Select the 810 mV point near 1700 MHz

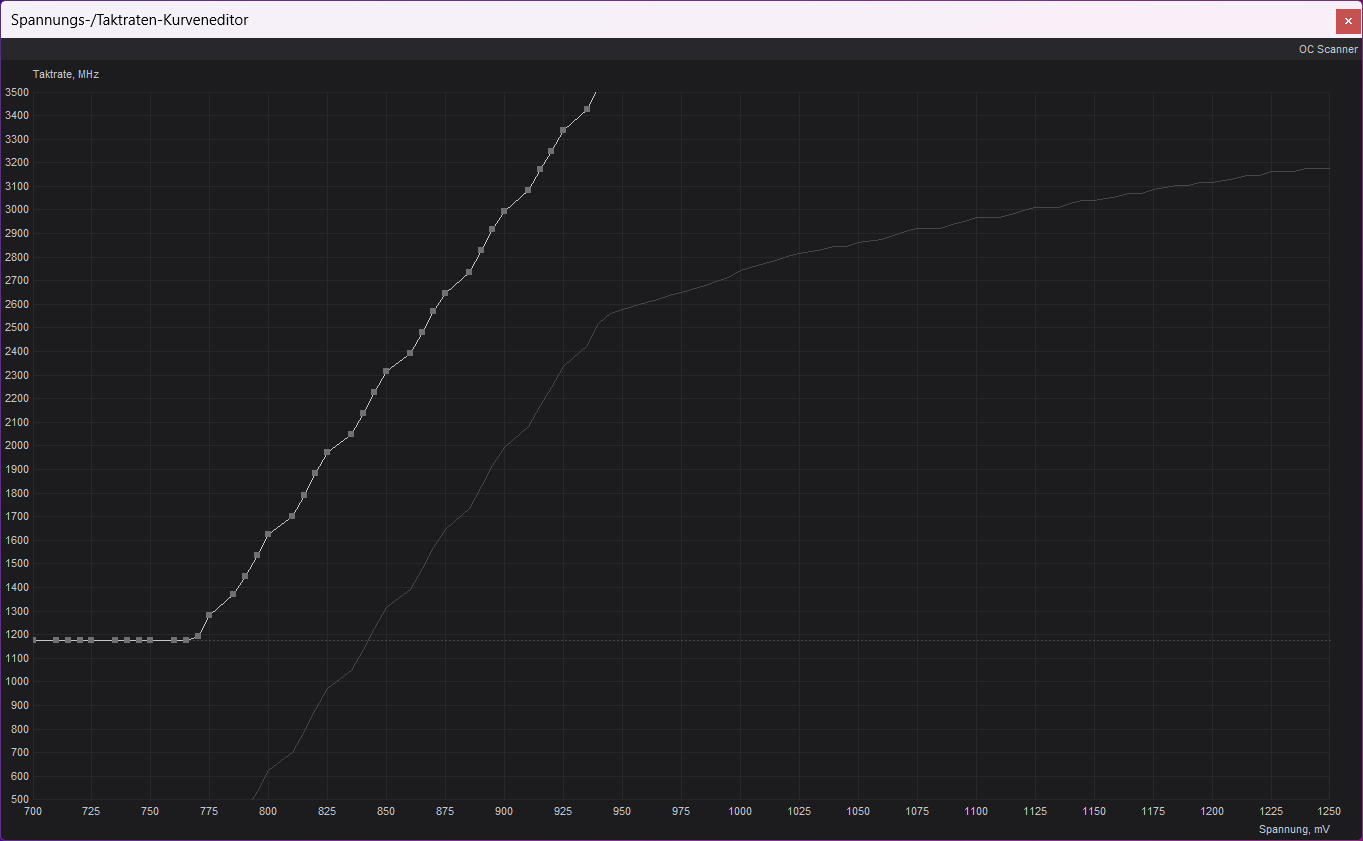tap(292, 516)
